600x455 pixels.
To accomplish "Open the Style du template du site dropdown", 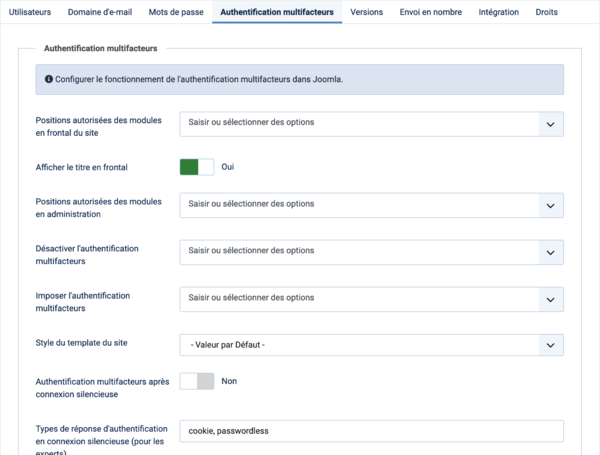I will click(x=372, y=345).
